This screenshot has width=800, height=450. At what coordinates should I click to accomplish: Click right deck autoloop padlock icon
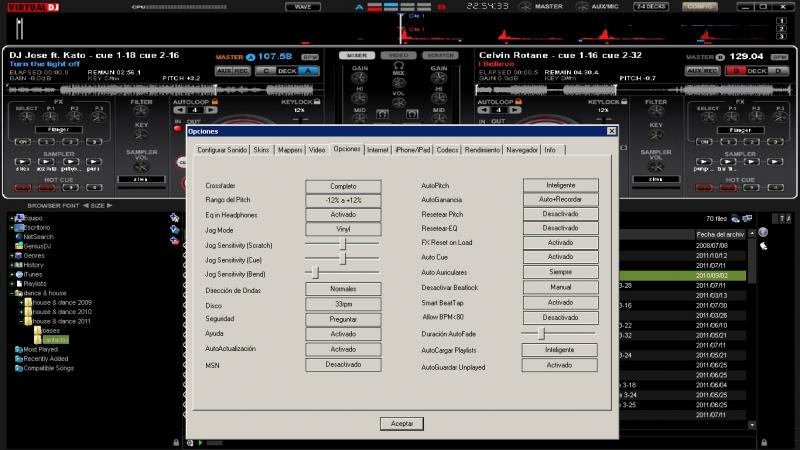[x=518, y=102]
